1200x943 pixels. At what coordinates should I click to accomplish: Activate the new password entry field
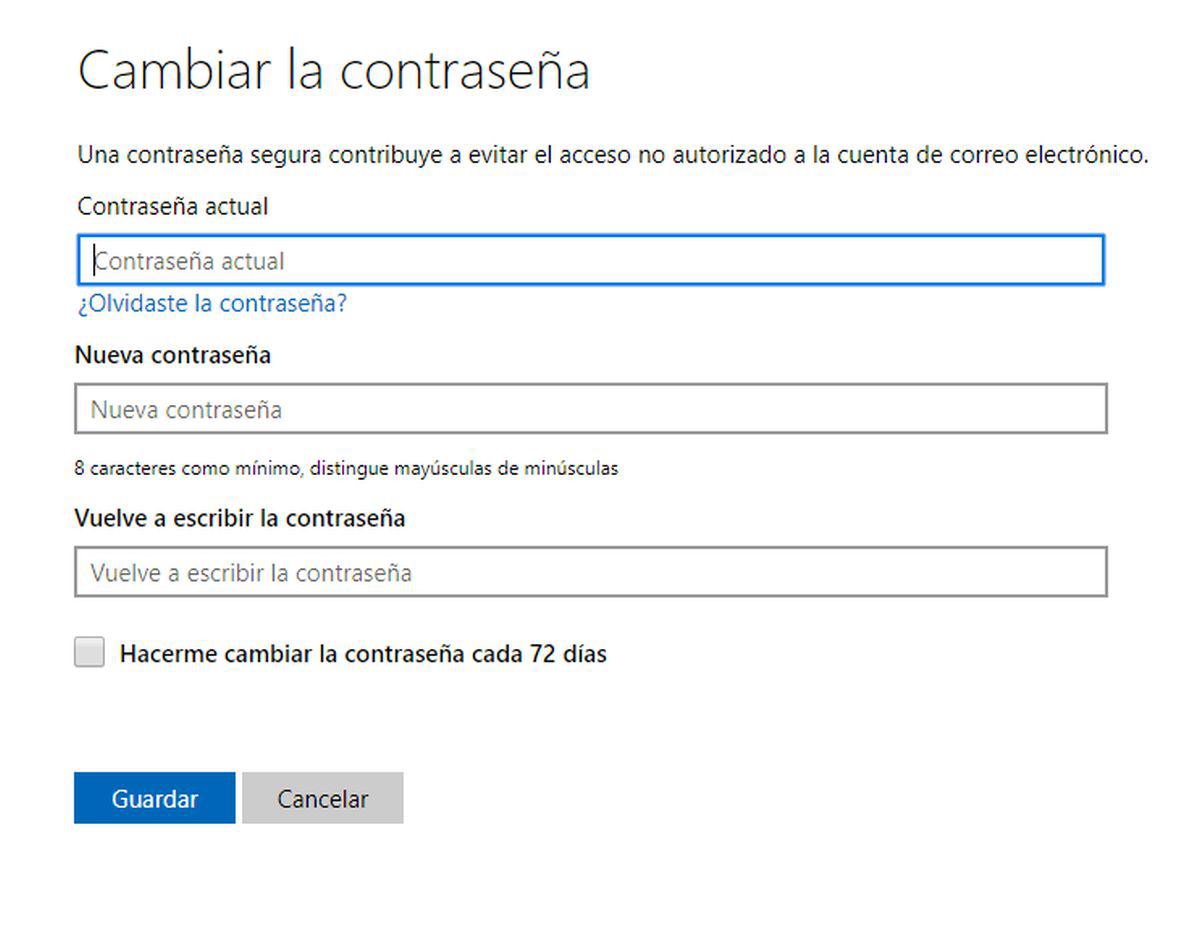pyautogui.click(x=590, y=409)
